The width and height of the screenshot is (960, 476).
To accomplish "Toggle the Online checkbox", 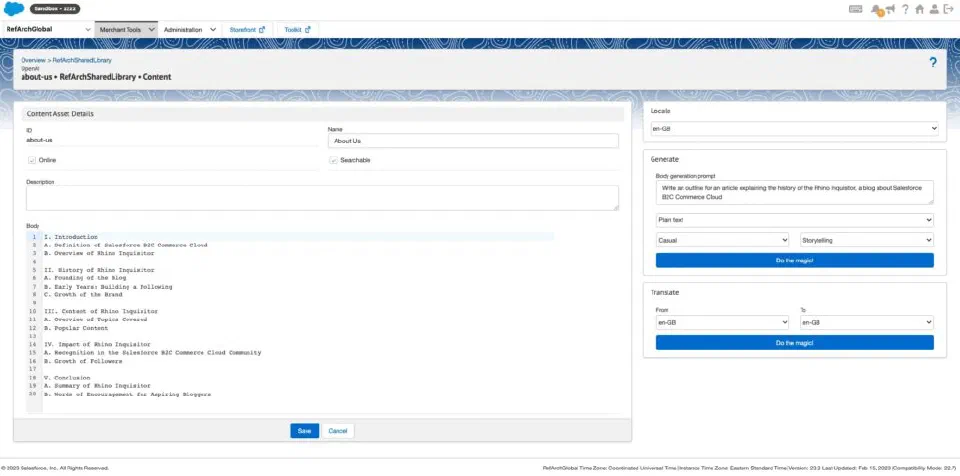I will tap(31, 160).
